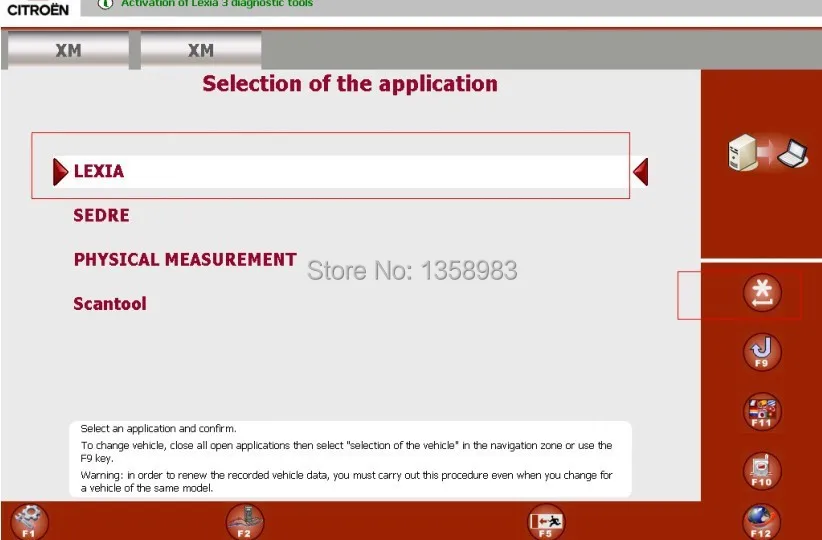Click the F10 icon in right sidebar
The height and width of the screenshot is (540, 822).
pyautogui.click(x=762, y=471)
